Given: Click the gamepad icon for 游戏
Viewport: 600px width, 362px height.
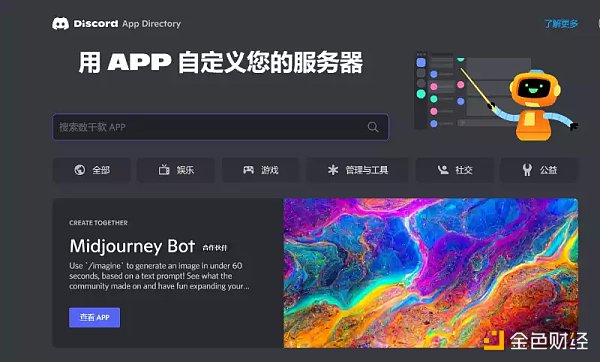Looking at the screenshot, I should [248, 170].
